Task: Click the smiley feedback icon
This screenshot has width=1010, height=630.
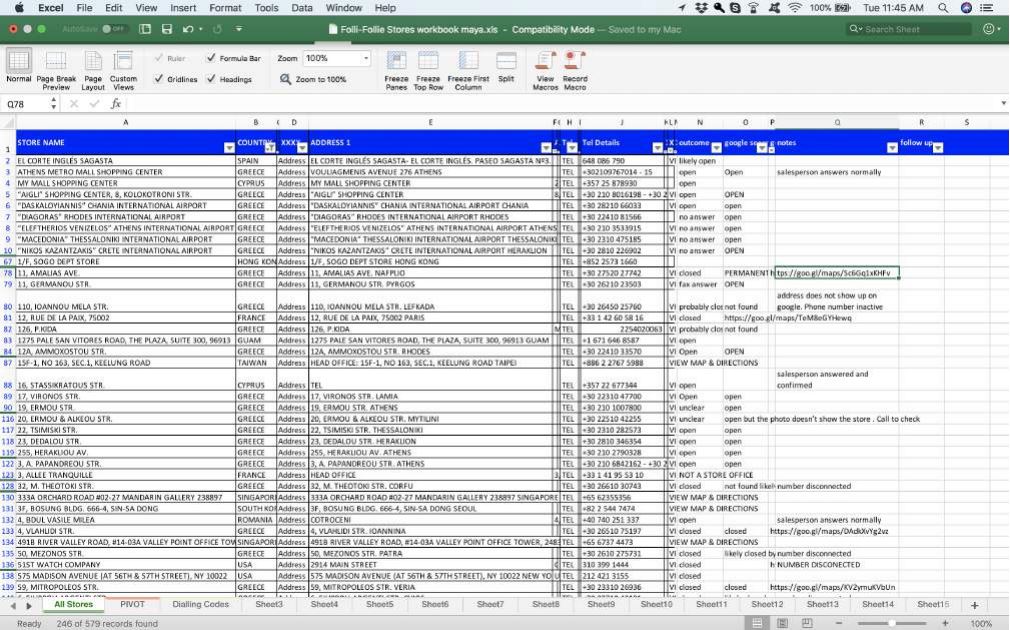Action: point(989,29)
